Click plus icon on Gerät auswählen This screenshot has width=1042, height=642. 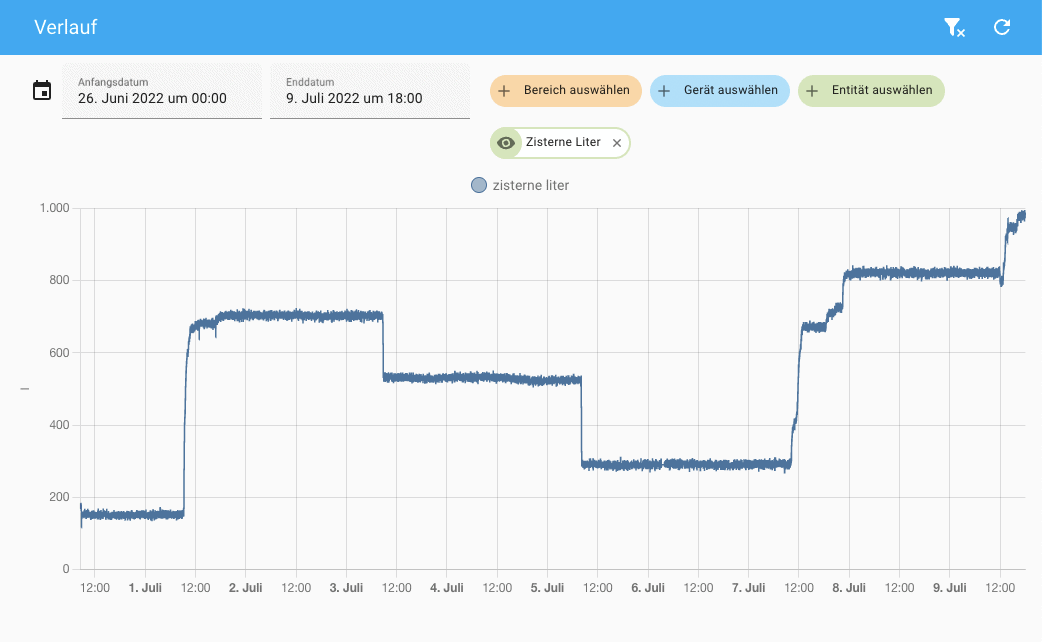(664, 90)
